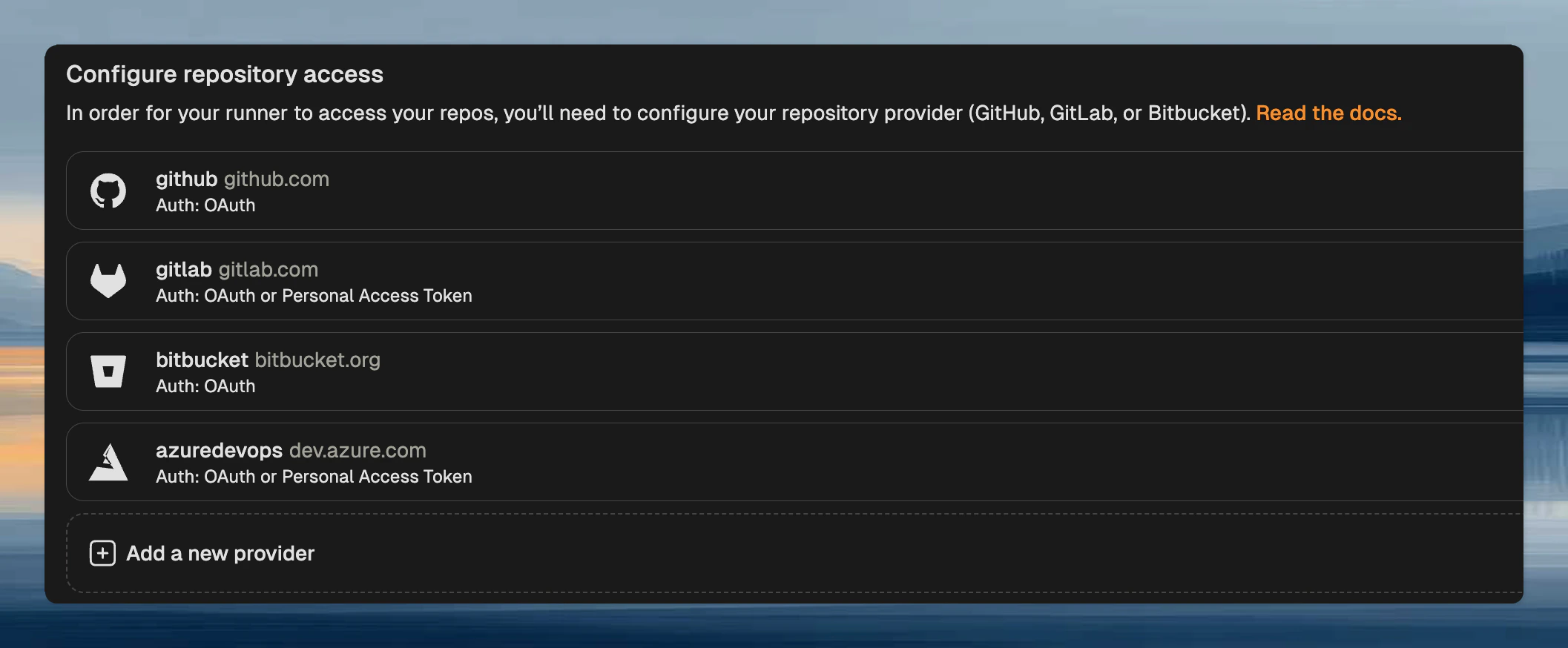Select the github.com provider row

click(794, 191)
